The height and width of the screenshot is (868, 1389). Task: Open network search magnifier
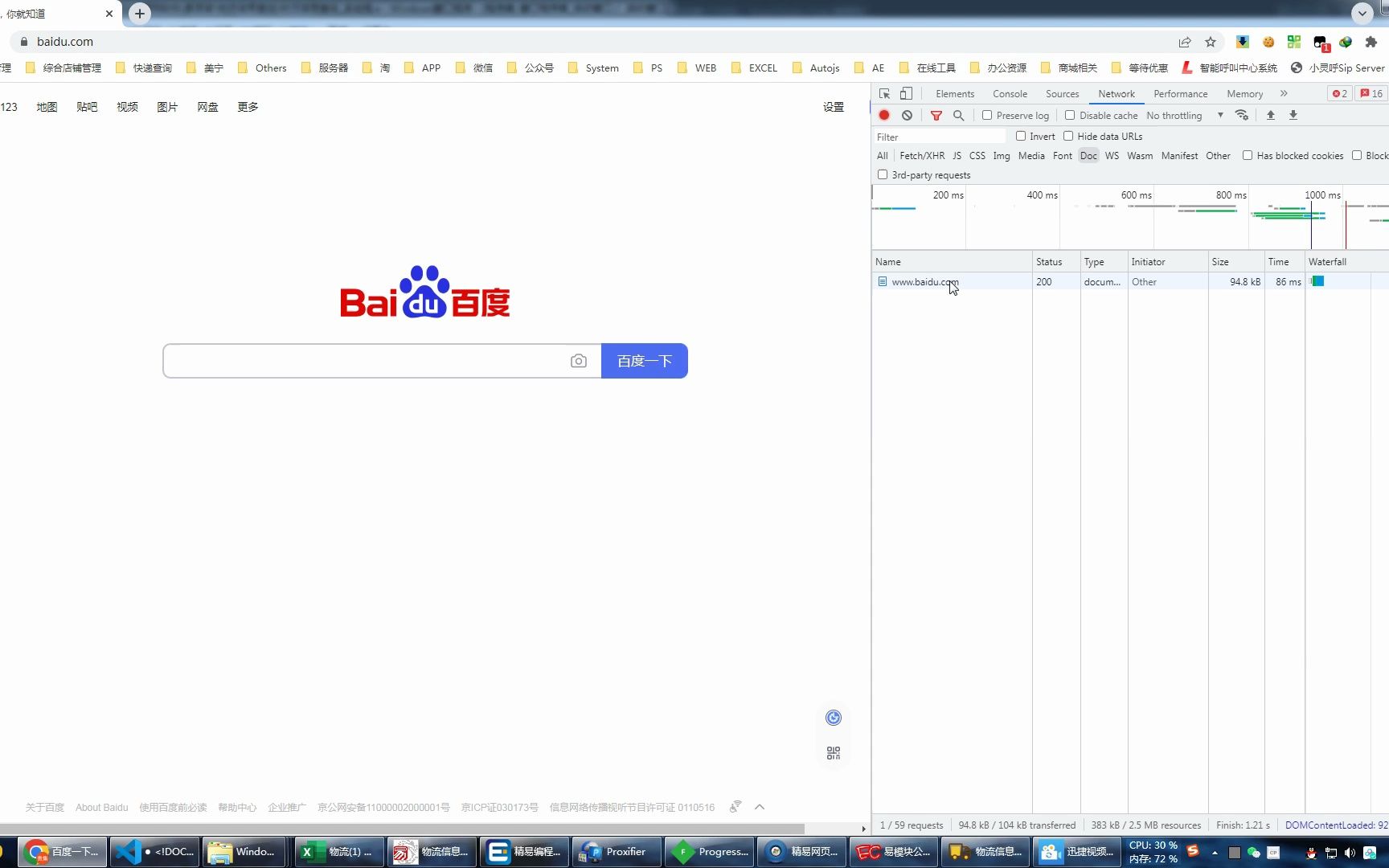click(x=958, y=115)
